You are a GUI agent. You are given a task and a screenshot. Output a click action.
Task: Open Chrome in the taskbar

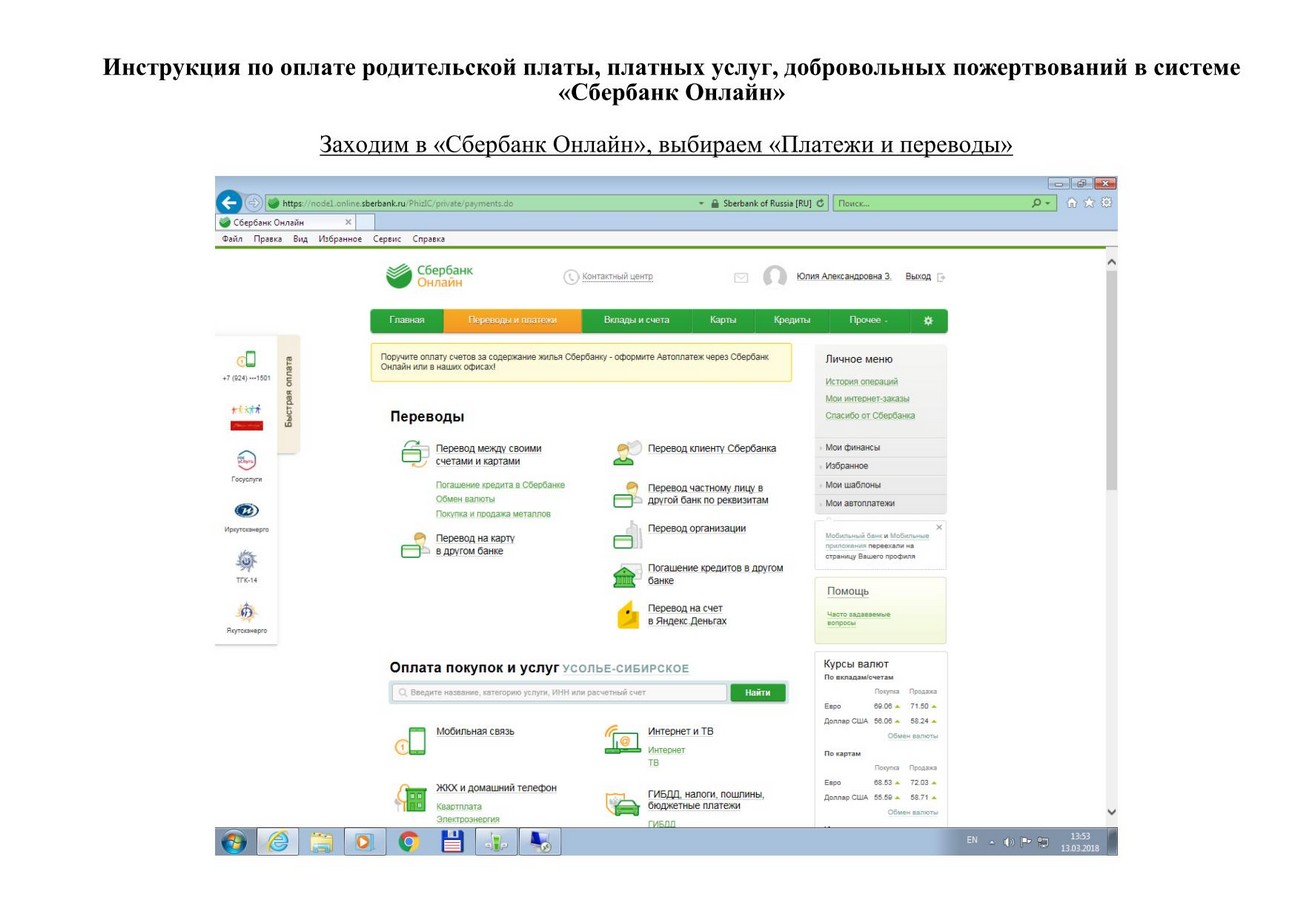point(408,842)
